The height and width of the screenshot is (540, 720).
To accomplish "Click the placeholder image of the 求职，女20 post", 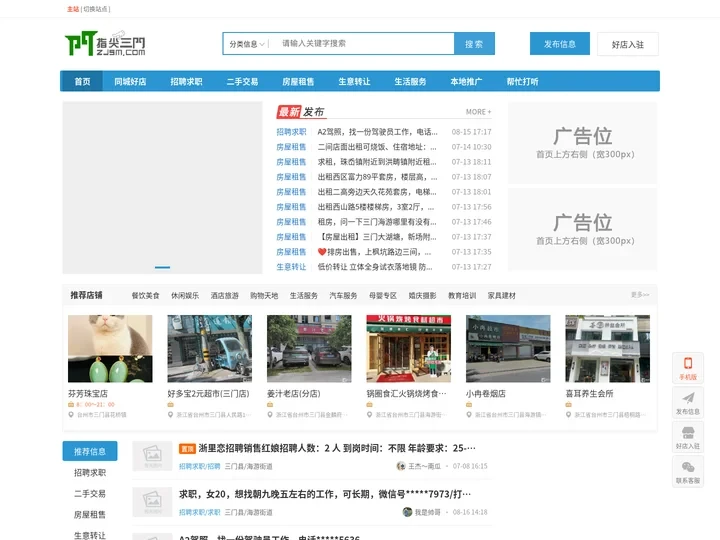I will click(152, 502).
